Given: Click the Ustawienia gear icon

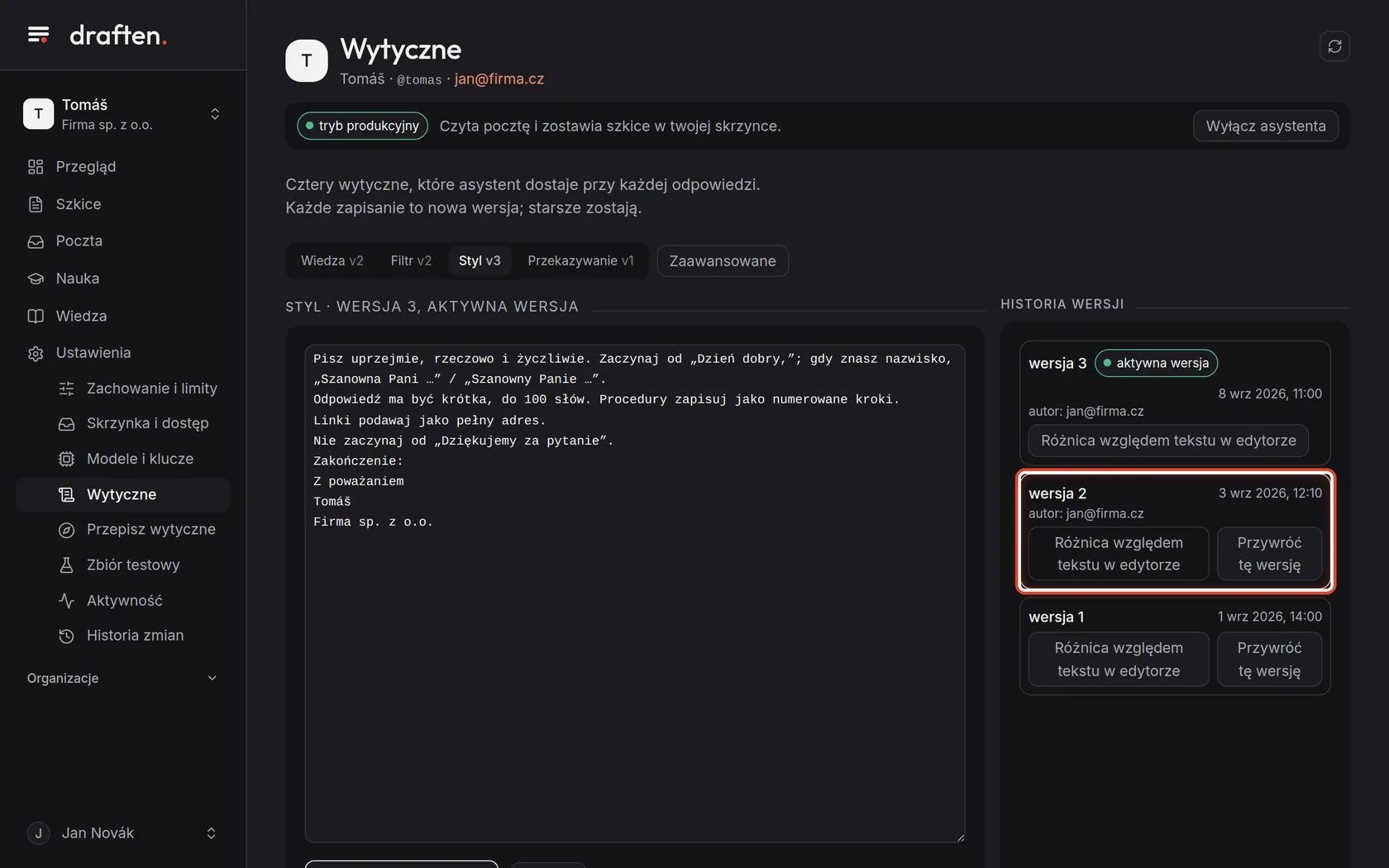Looking at the screenshot, I should (x=36, y=353).
